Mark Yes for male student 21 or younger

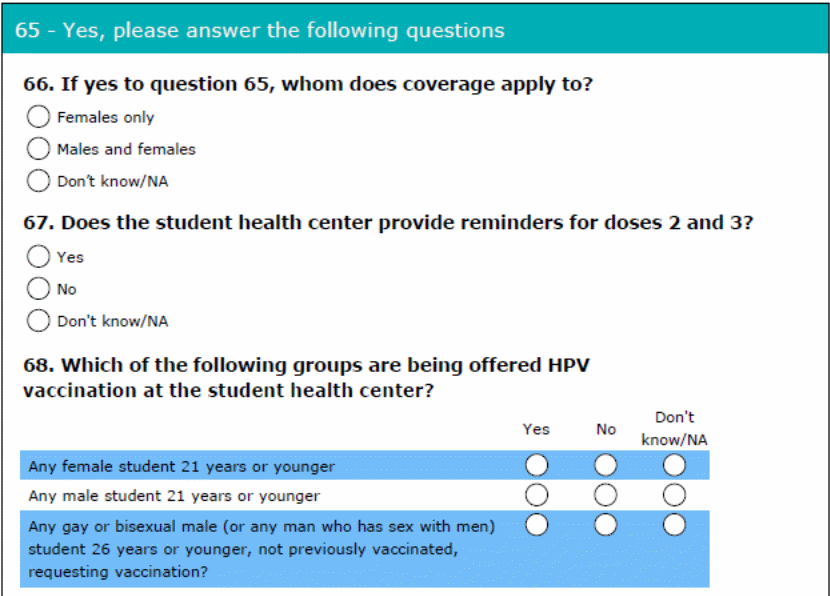[537, 495]
